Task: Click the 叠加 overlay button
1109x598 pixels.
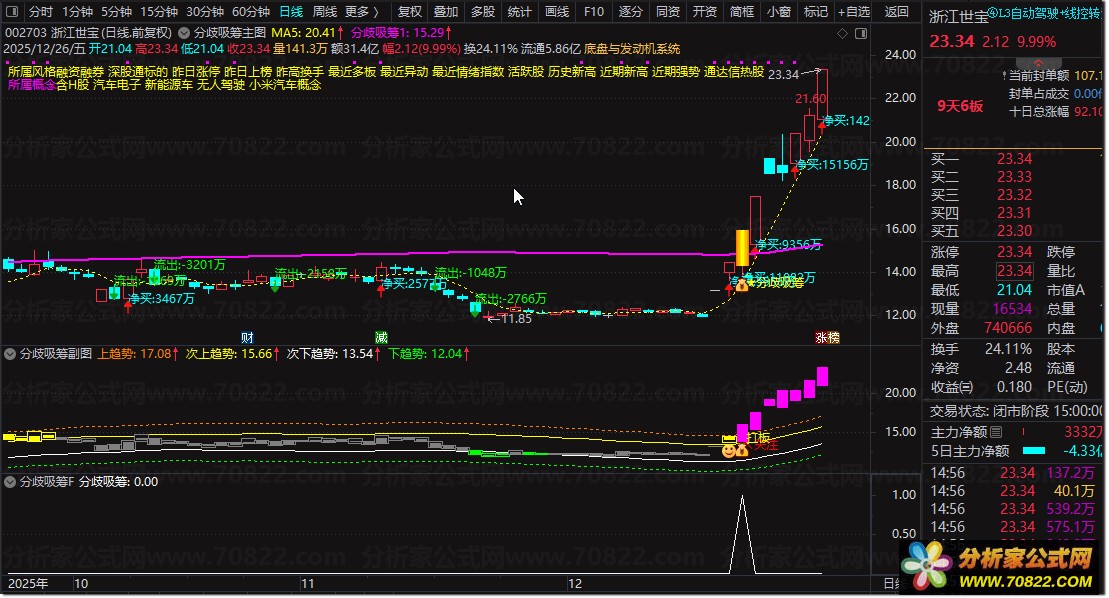Action: point(446,11)
